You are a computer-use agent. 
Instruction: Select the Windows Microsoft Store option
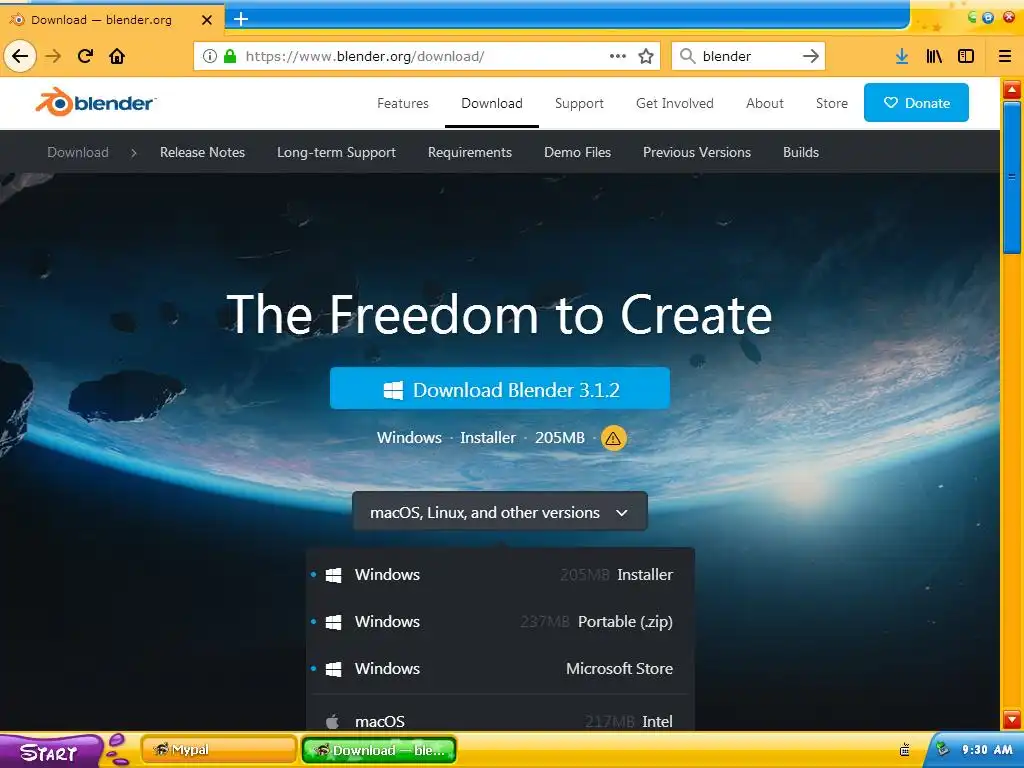[x=500, y=669]
